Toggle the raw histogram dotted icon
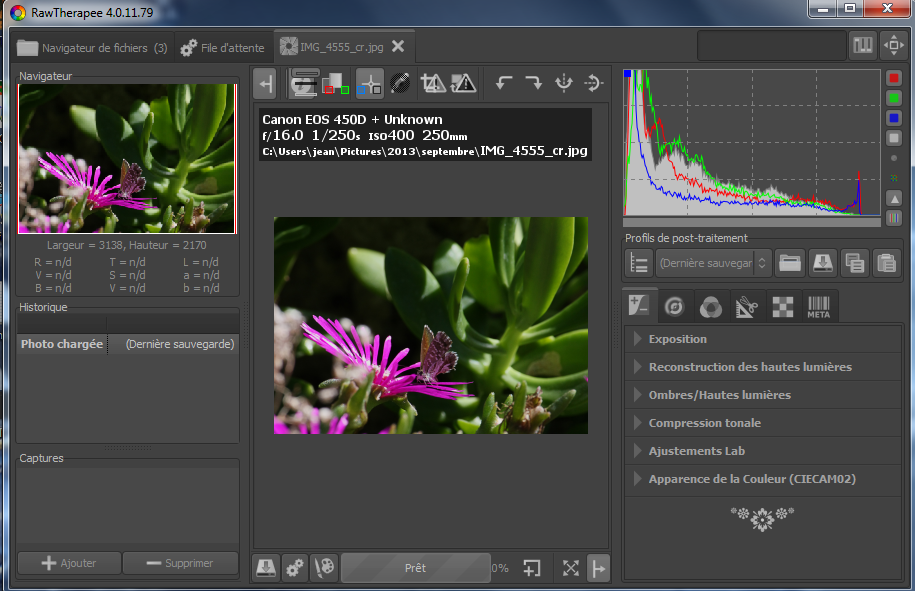The width and height of the screenshot is (915, 591). (x=893, y=178)
